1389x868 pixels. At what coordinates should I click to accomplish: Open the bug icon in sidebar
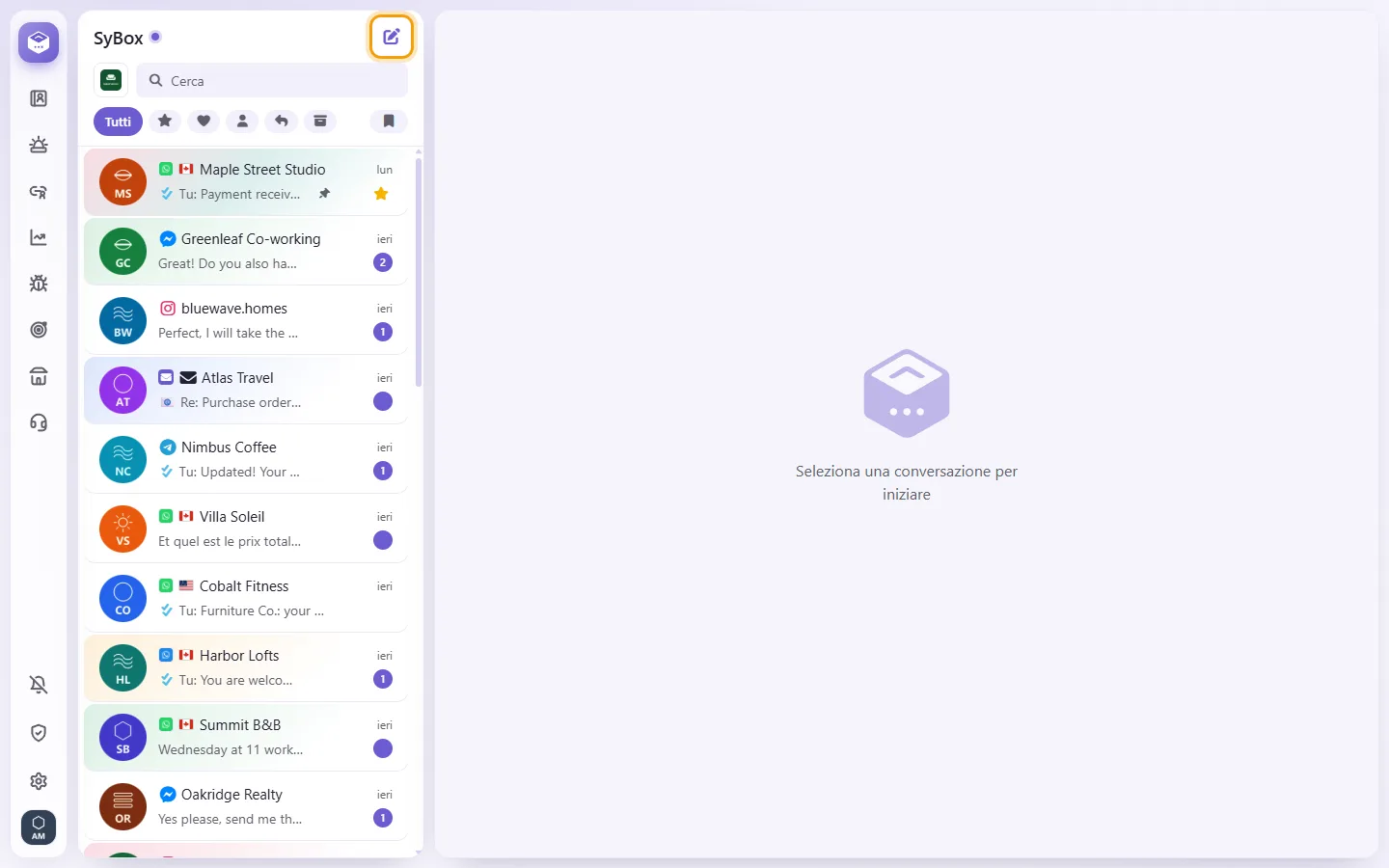point(39,284)
